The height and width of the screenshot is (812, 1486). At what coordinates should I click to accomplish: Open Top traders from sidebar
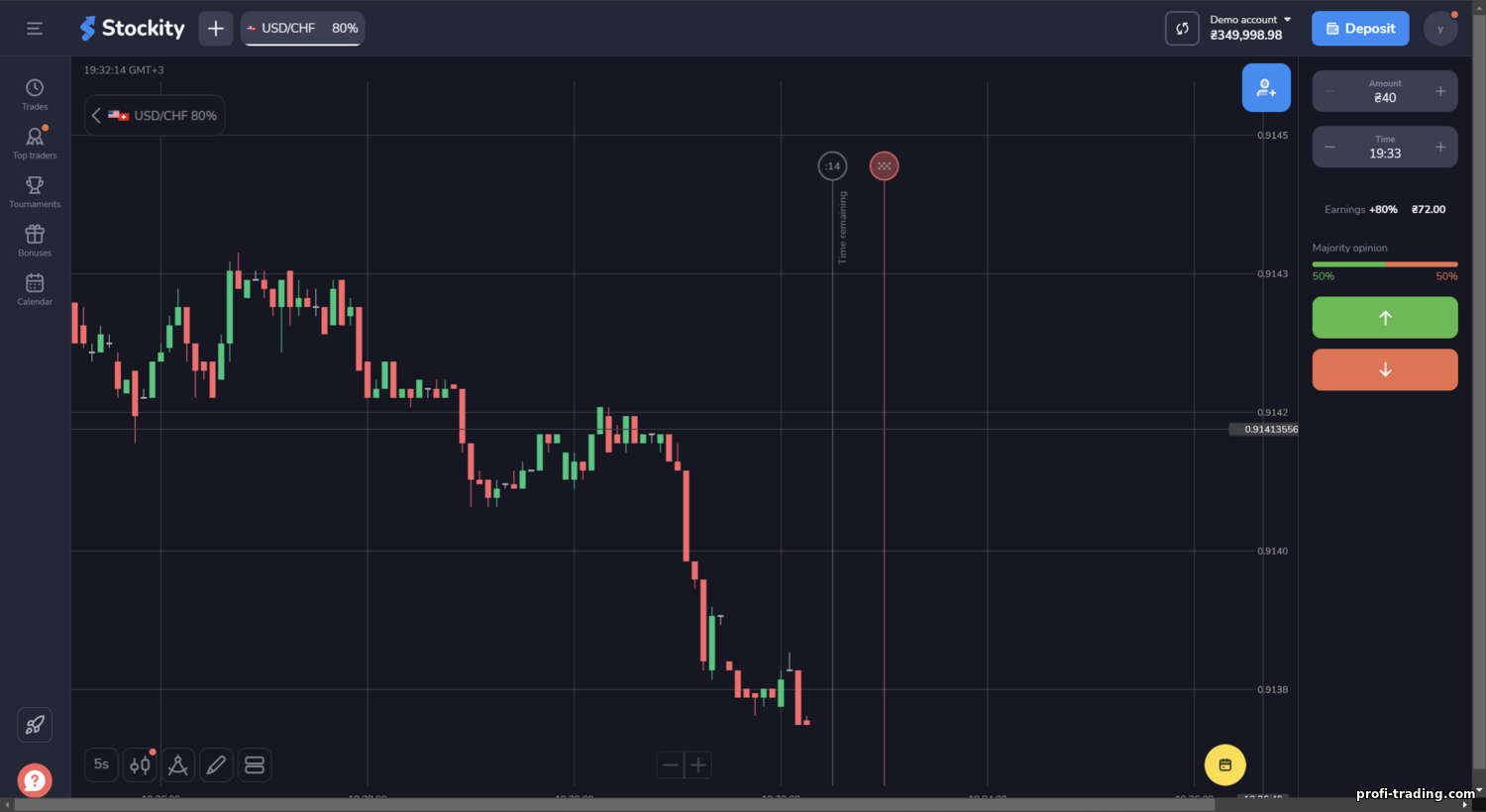click(x=35, y=143)
